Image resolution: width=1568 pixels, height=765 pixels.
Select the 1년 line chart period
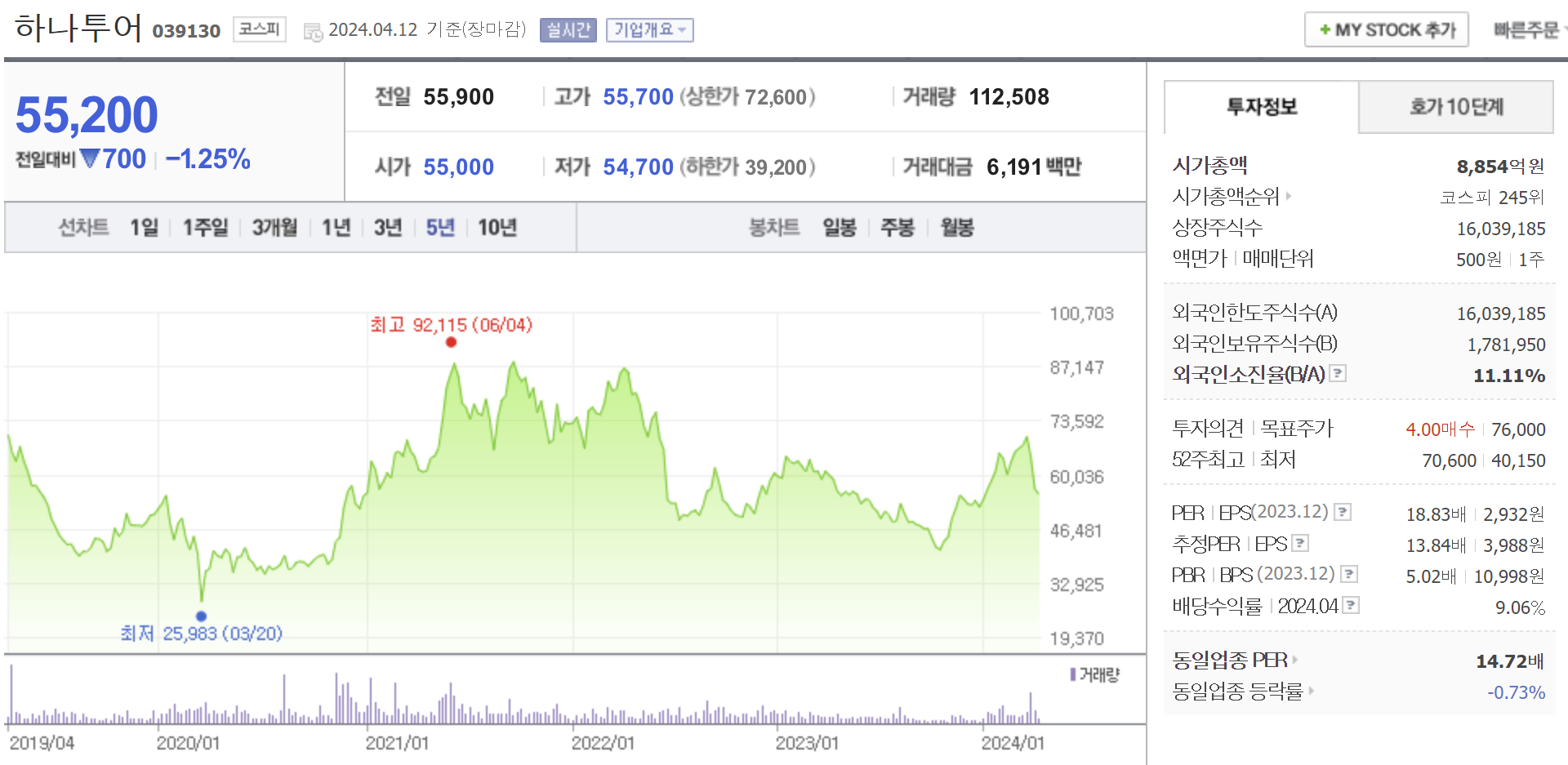[336, 227]
